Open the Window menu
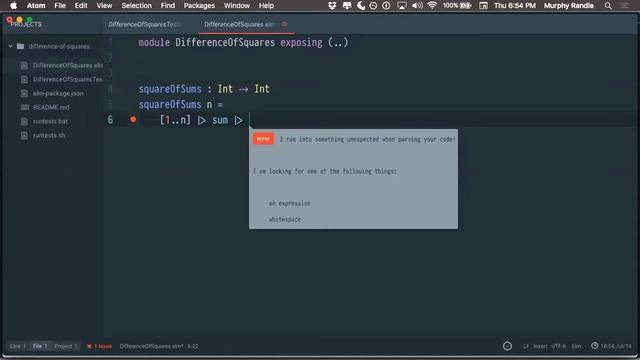Viewport: 640px width, 360px height. [237, 6]
